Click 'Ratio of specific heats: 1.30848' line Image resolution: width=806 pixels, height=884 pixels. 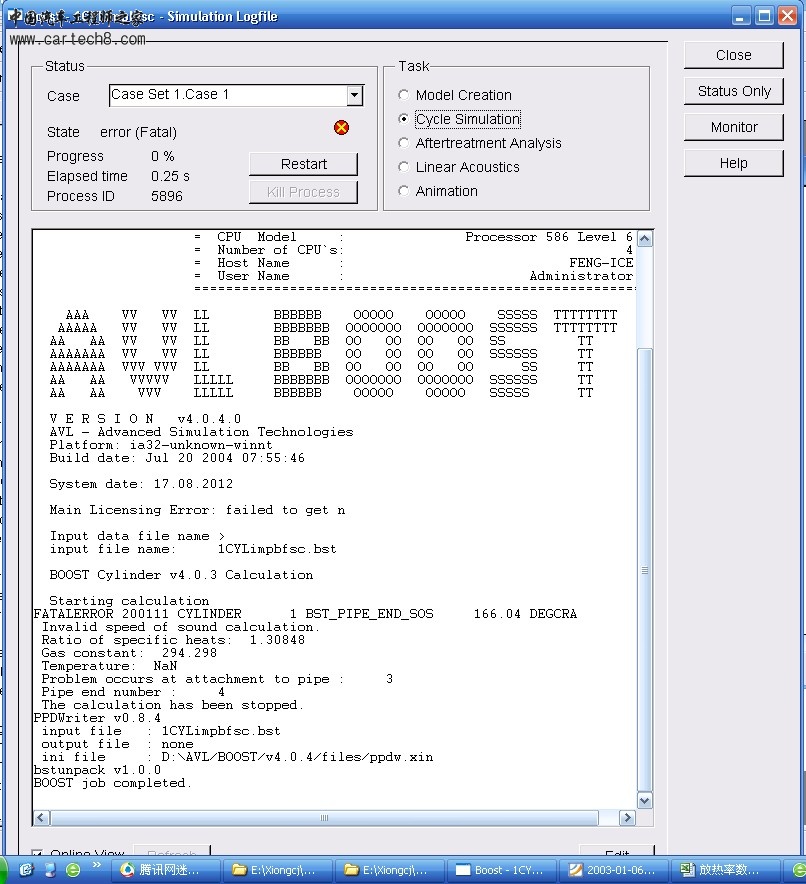tap(173, 640)
